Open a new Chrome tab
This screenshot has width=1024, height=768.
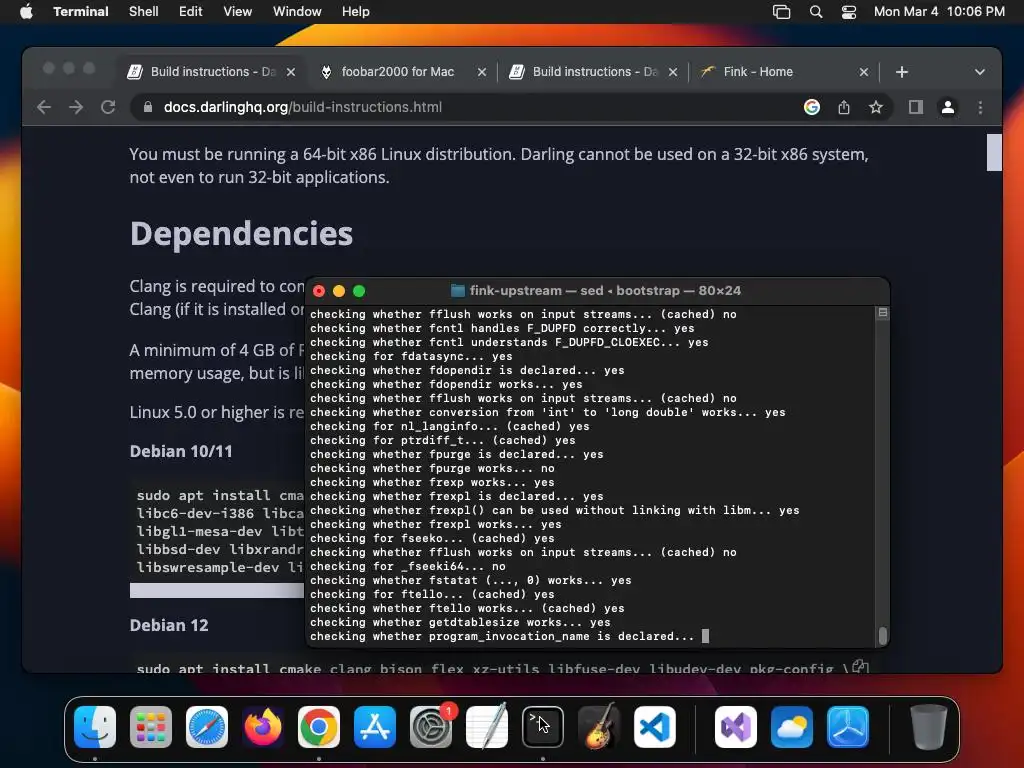point(902,72)
